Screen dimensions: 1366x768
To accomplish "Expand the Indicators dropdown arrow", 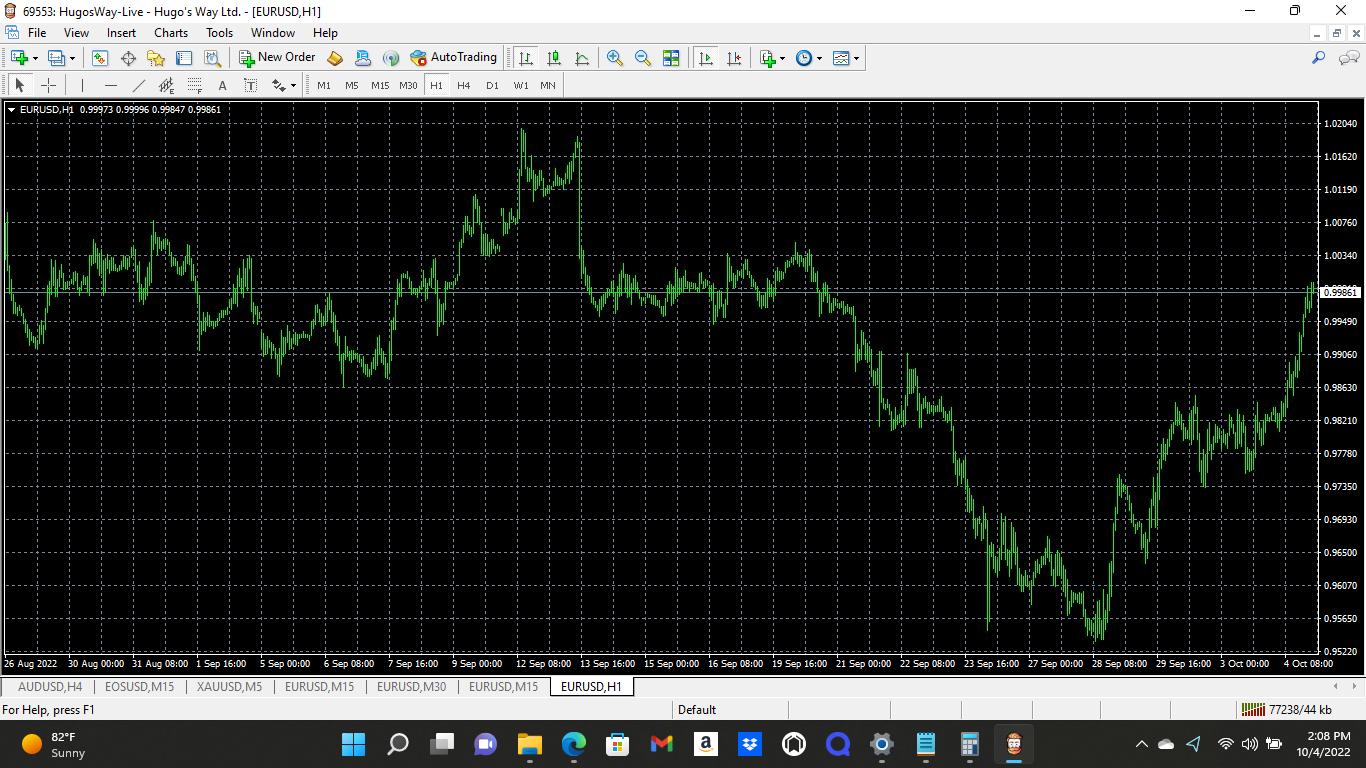I will tap(783, 58).
